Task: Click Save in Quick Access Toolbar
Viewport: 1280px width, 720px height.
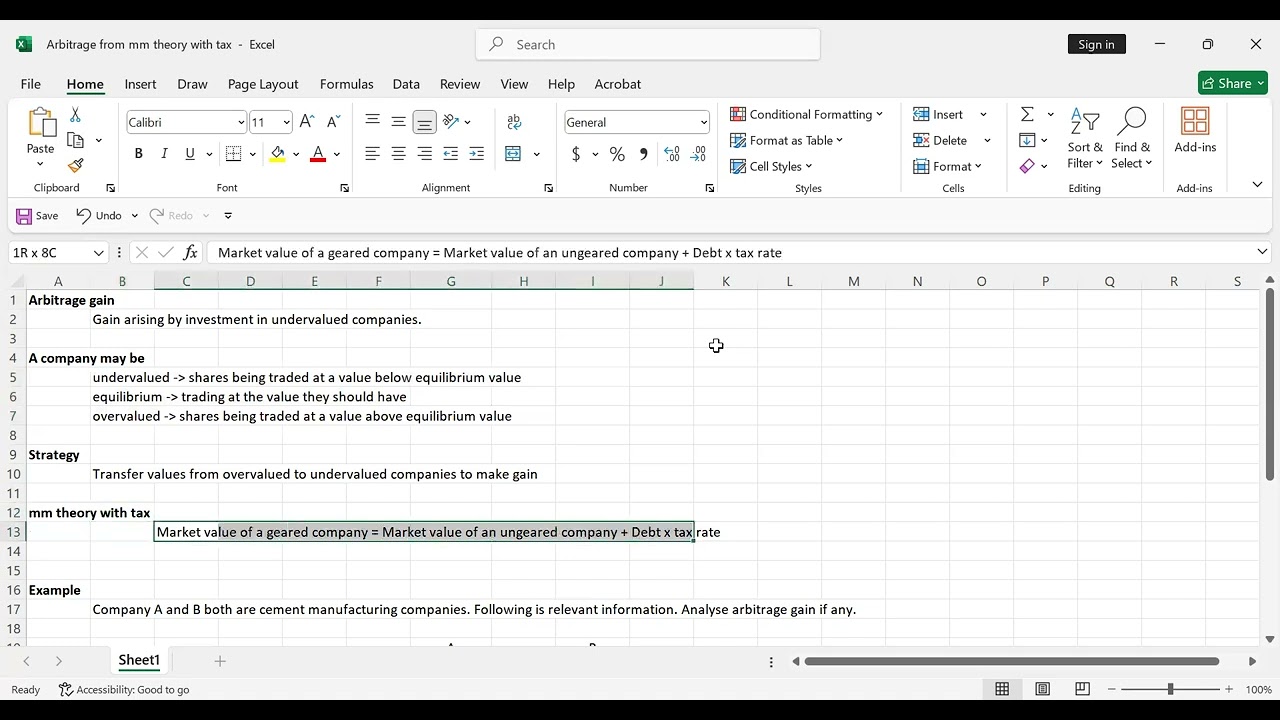Action: pos(37,215)
